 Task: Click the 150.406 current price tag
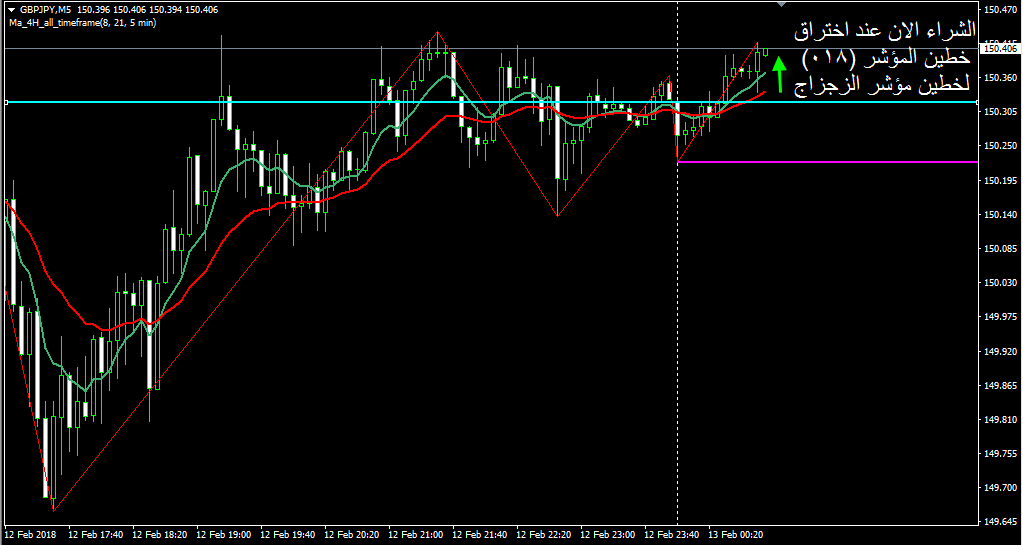coord(1000,48)
